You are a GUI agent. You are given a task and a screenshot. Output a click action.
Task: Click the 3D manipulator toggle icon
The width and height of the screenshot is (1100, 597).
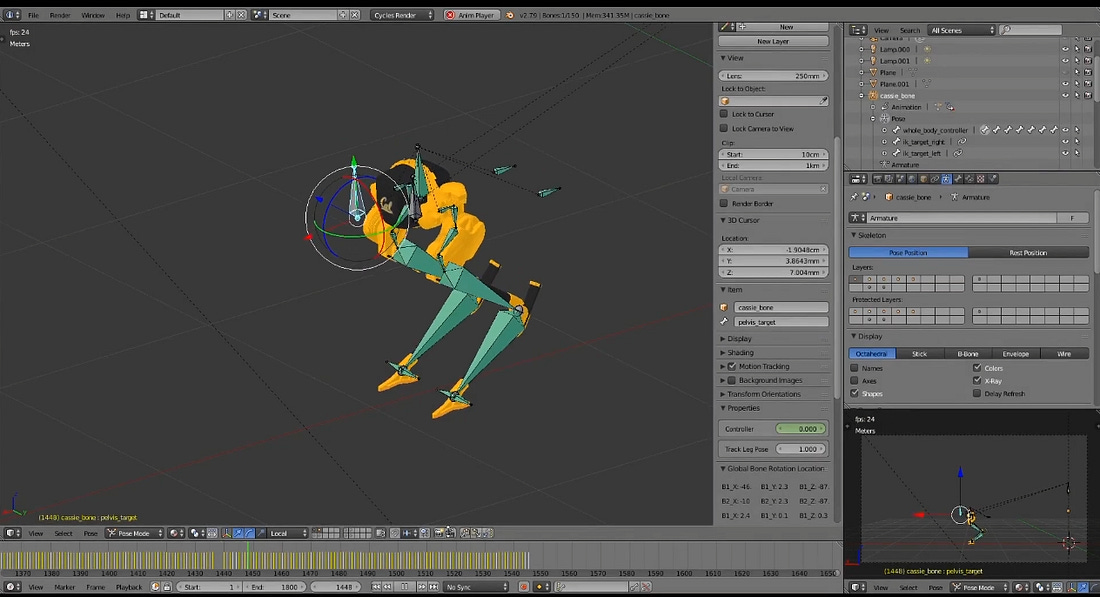pyautogui.click(x=226, y=533)
